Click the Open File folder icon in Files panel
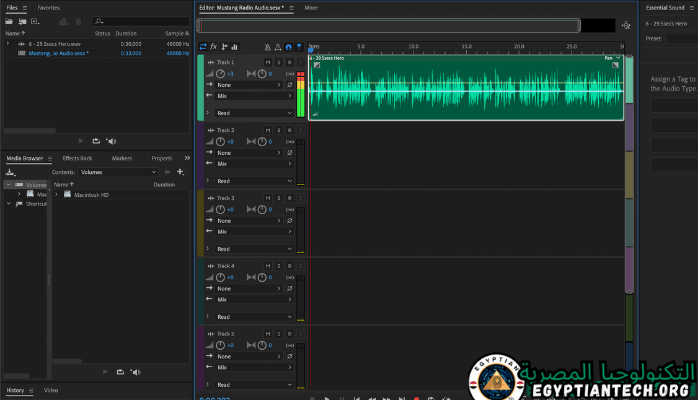This screenshot has width=698, height=400. [9, 21]
